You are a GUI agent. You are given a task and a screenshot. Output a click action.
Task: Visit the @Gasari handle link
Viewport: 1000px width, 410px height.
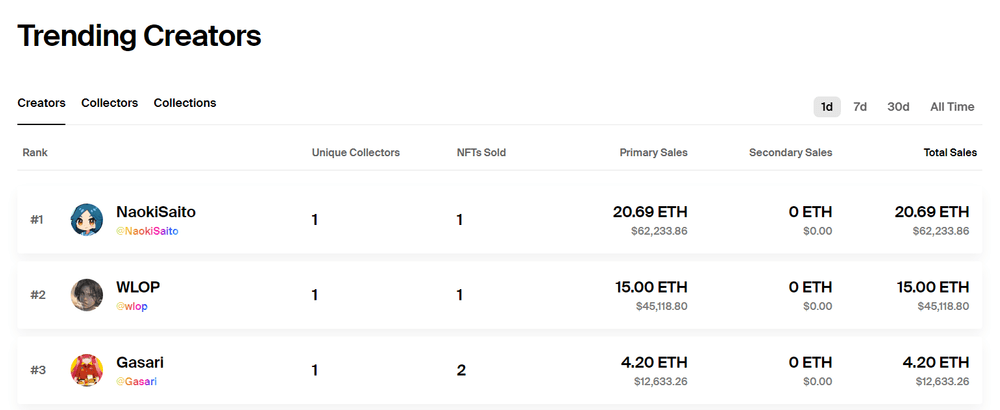[x=137, y=381]
